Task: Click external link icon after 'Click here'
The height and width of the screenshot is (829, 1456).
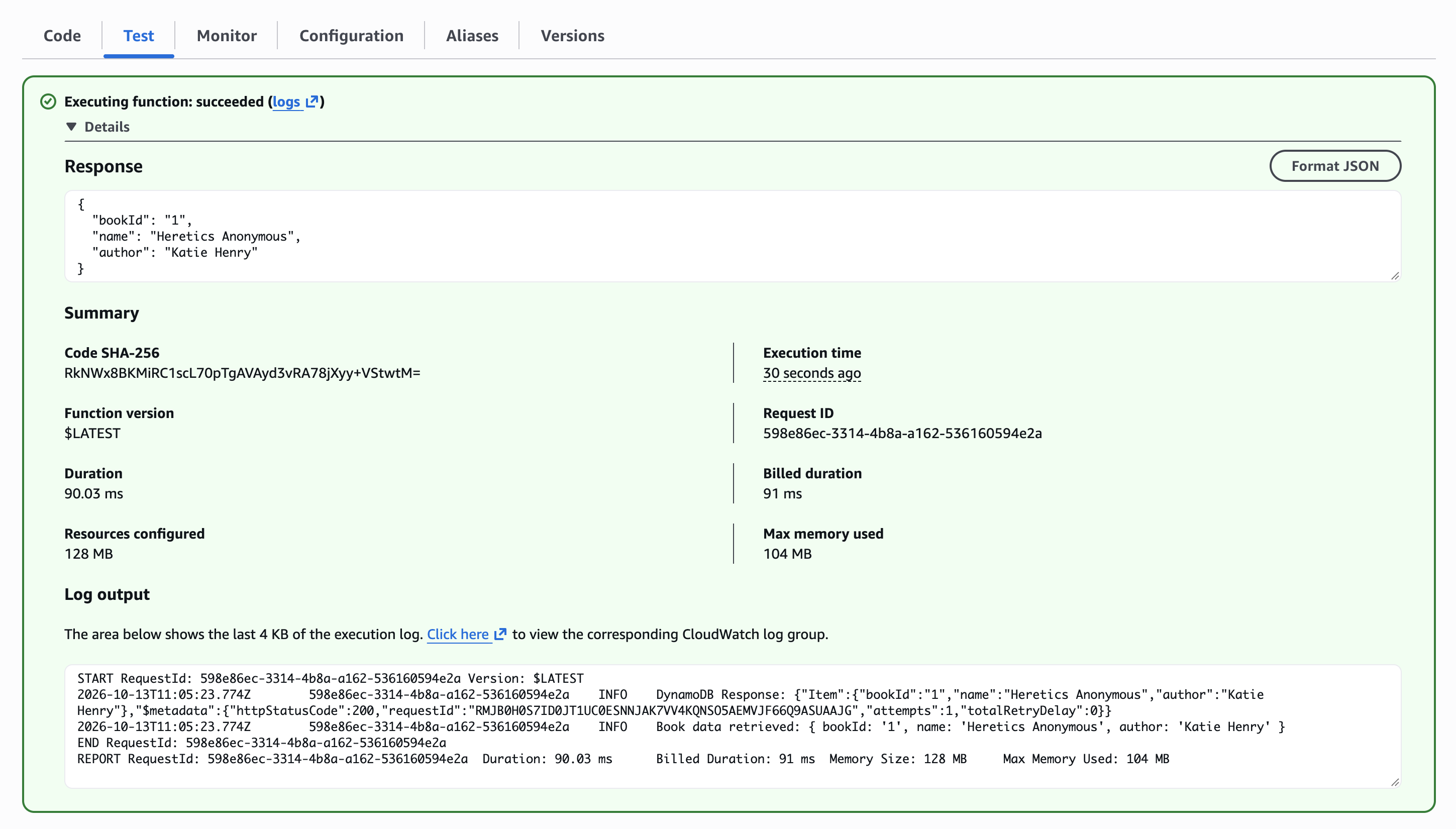Action: click(x=500, y=634)
